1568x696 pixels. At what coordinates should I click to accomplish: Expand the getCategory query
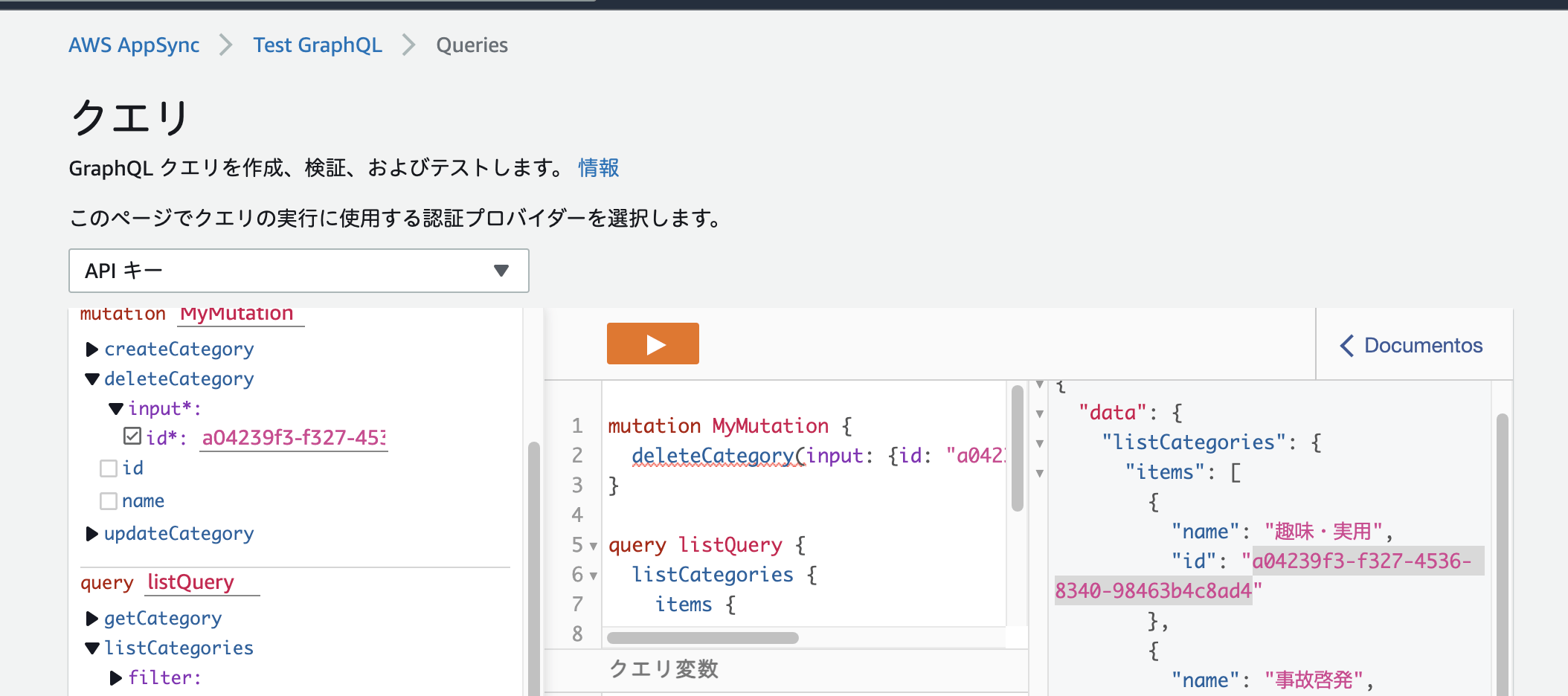[x=92, y=619]
